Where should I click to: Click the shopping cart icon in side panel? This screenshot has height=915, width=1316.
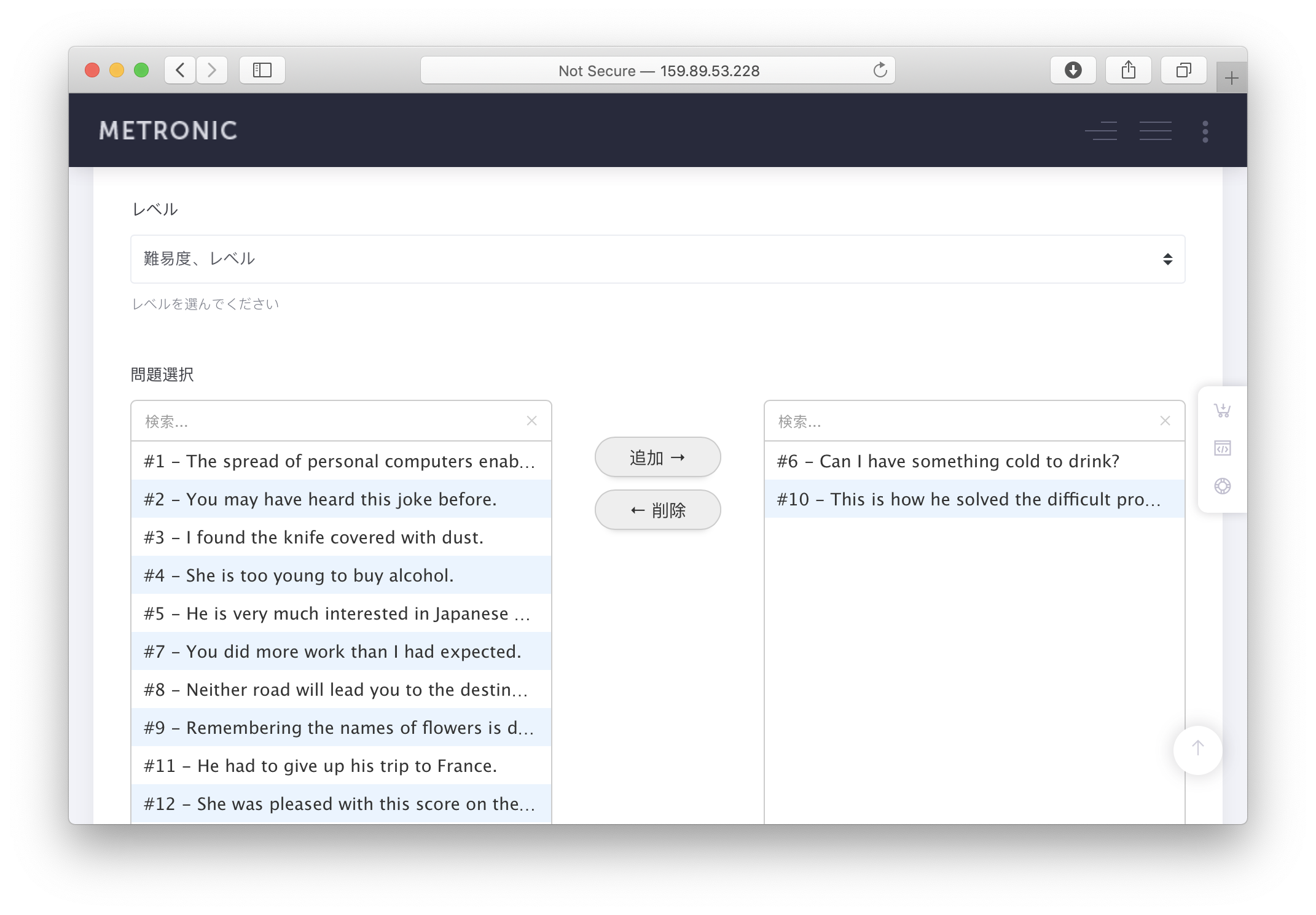coord(1222,410)
